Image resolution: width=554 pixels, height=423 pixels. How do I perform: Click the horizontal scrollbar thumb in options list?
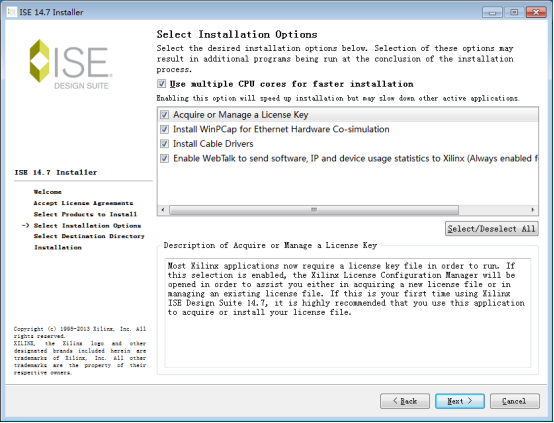pyautogui.click(x=314, y=210)
